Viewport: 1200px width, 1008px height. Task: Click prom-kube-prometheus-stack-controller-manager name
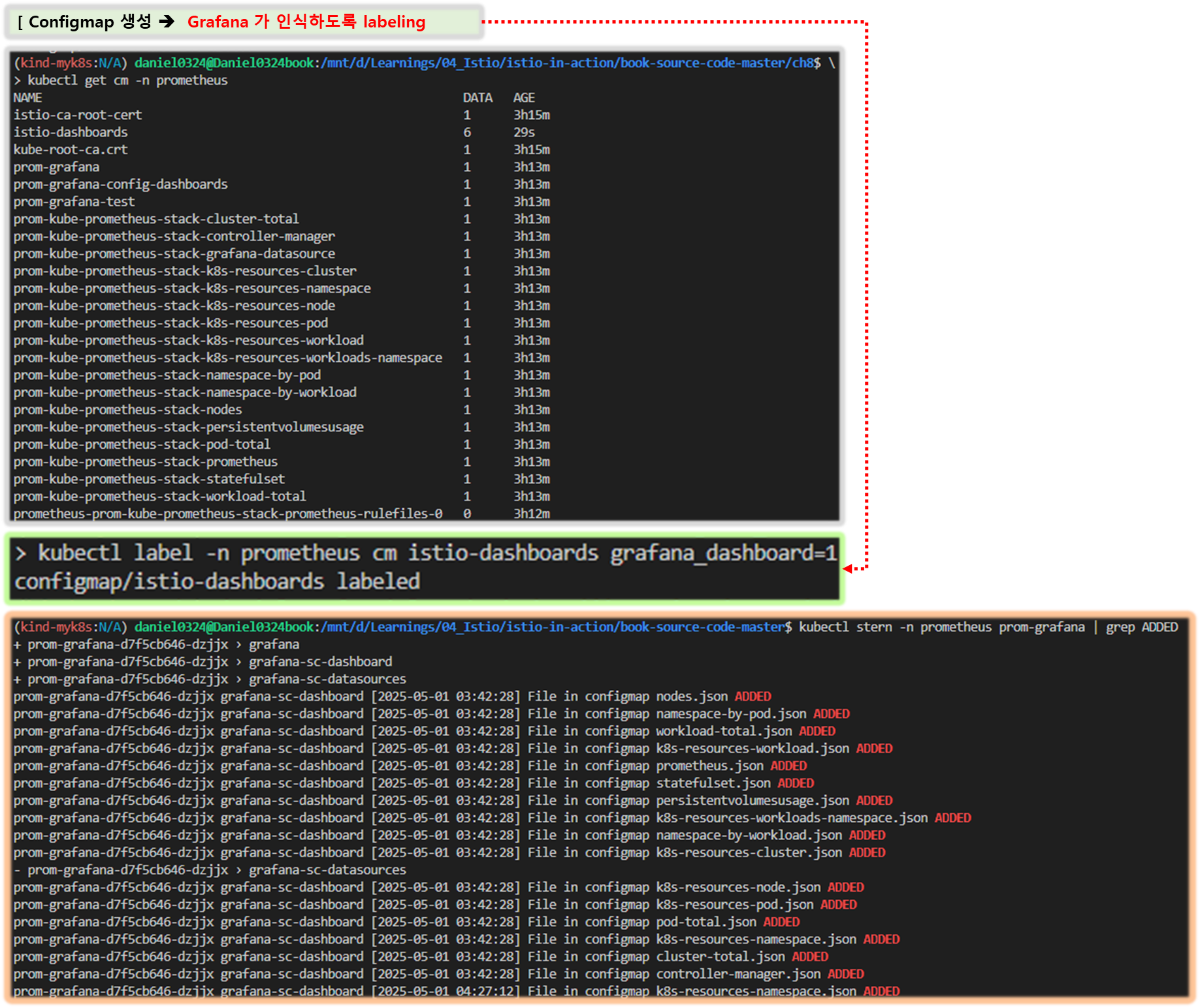[174, 236]
